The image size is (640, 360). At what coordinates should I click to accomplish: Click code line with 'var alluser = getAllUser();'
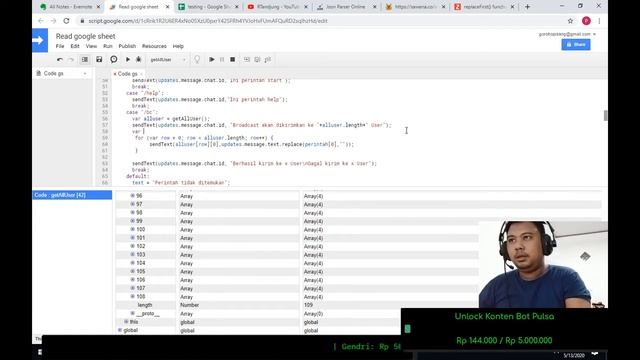coord(171,119)
